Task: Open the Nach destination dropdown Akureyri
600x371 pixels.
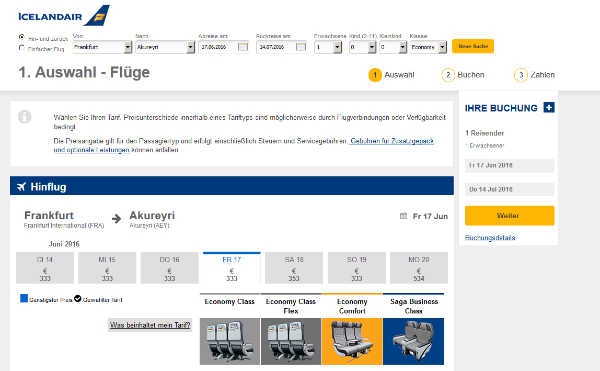Action: (x=165, y=47)
